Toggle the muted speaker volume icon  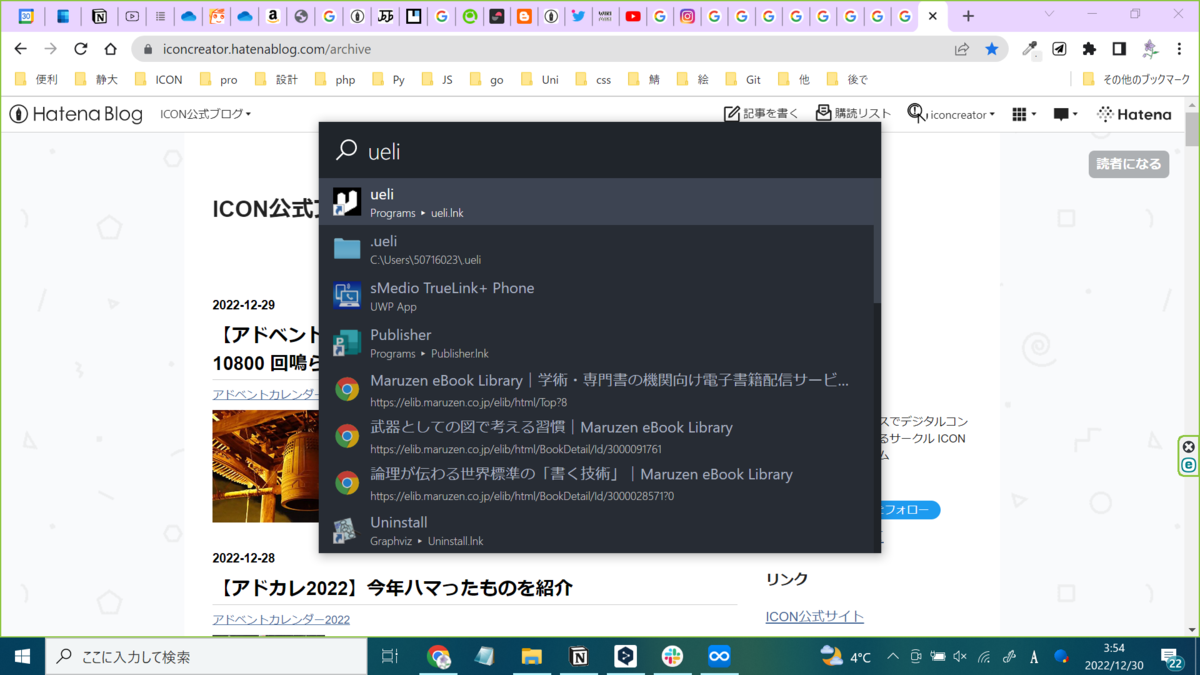(960, 657)
